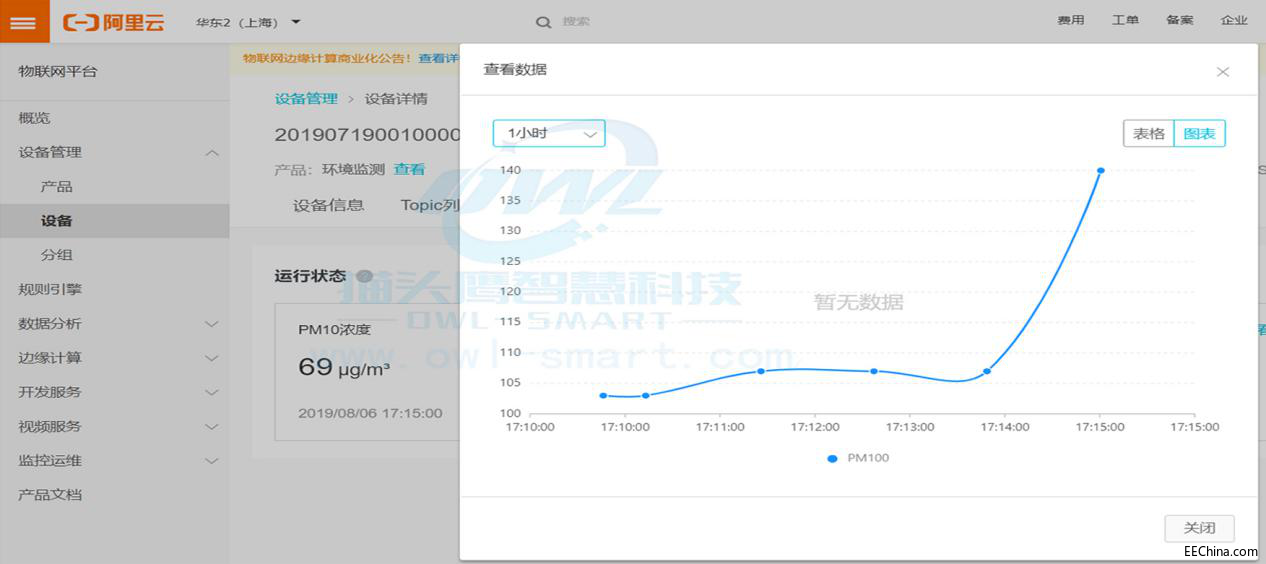Open the hamburger menu icon
1266x564 pixels.
click(x=24, y=22)
